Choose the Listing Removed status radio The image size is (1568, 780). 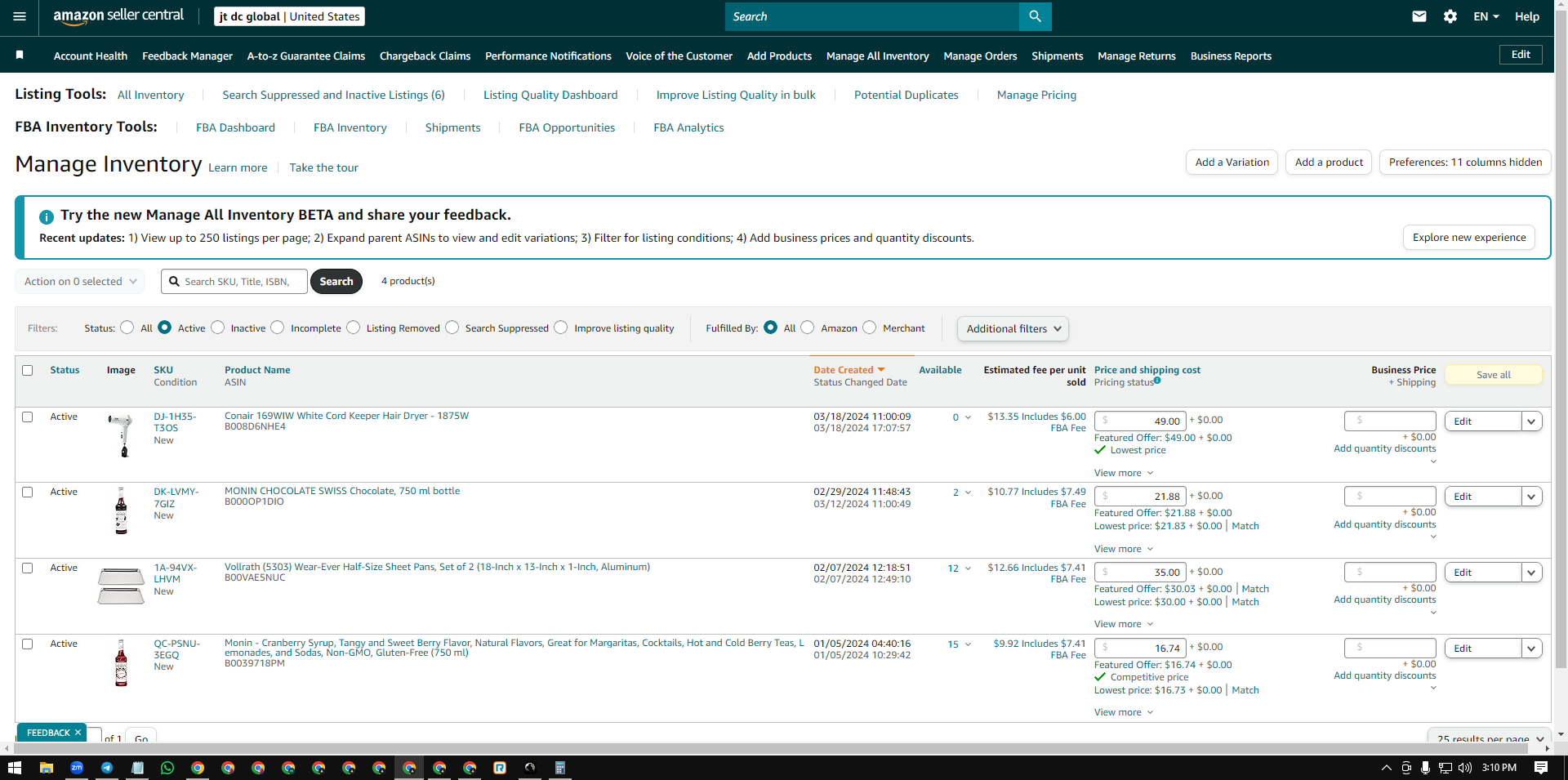point(353,328)
